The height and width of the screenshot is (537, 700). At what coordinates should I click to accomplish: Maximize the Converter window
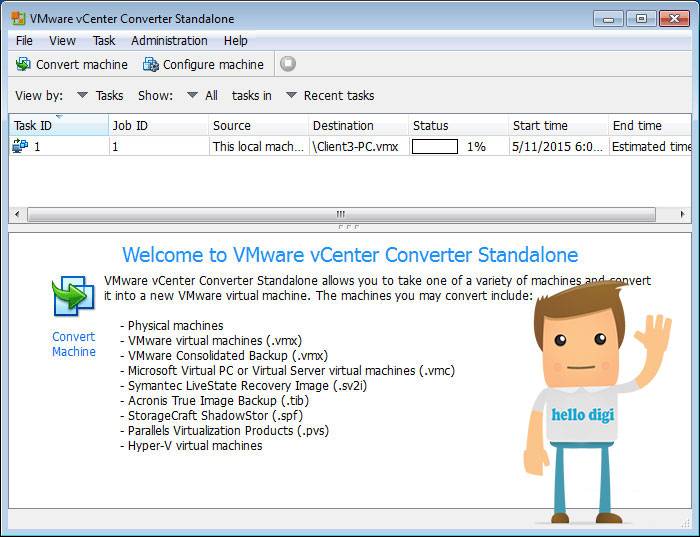pos(641,19)
